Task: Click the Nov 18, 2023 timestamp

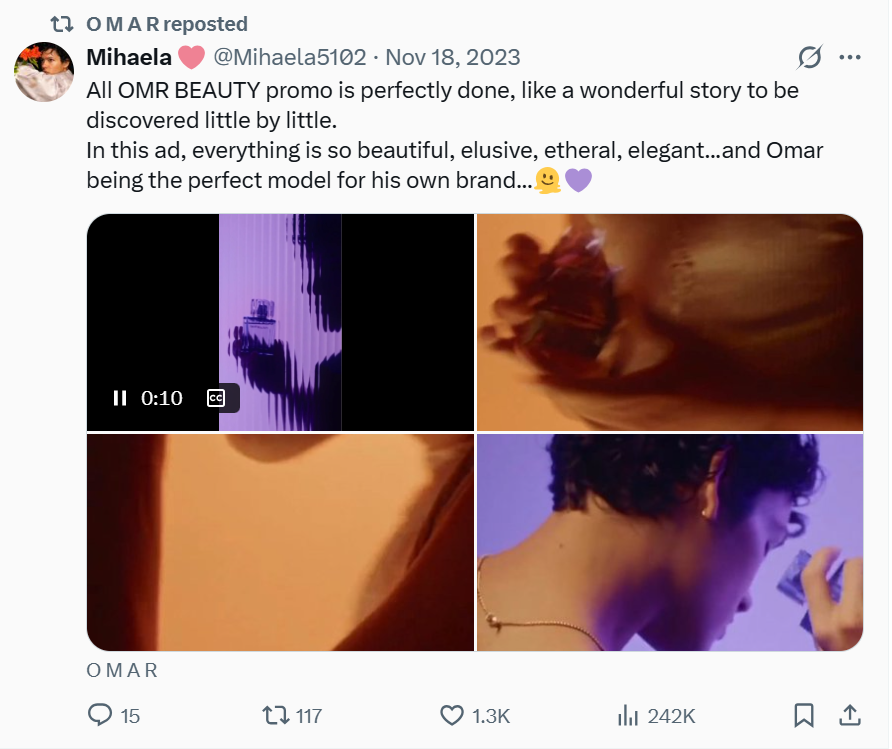Action: (x=452, y=57)
